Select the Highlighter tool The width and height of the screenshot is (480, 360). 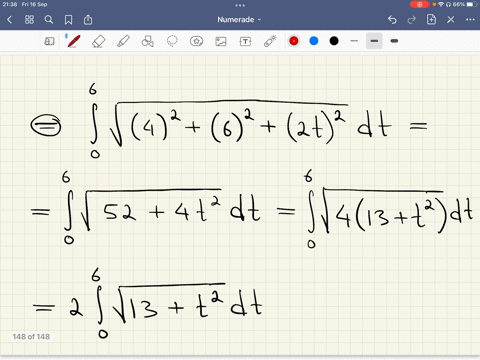[x=123, y=41]
